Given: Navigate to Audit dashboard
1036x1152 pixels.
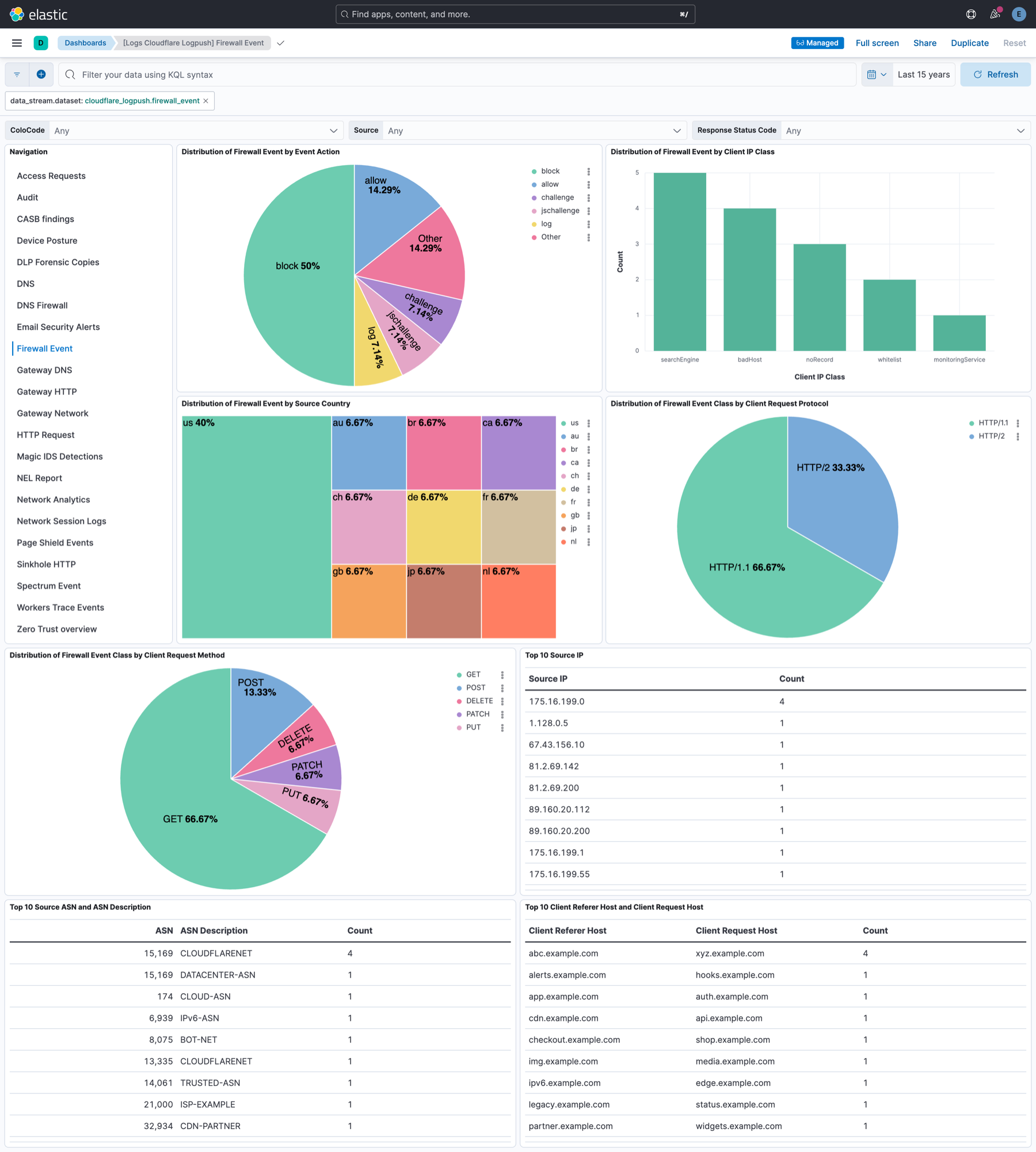Looking at the screenshot, I should pos(28,197).
